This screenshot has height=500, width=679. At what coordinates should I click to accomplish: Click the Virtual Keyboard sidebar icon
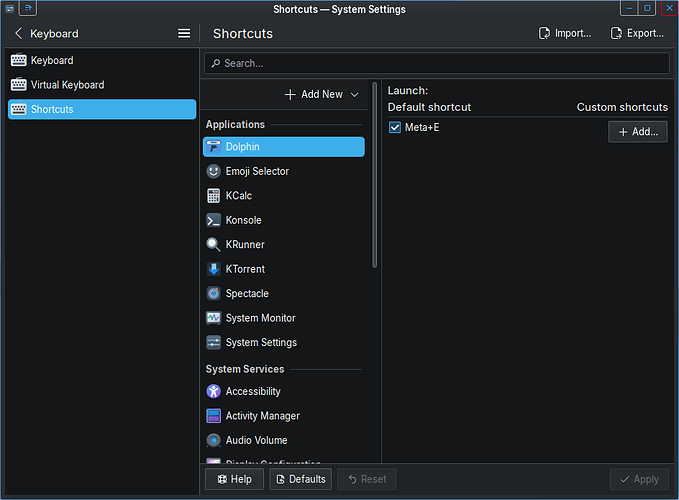click(x=18, y=84)
